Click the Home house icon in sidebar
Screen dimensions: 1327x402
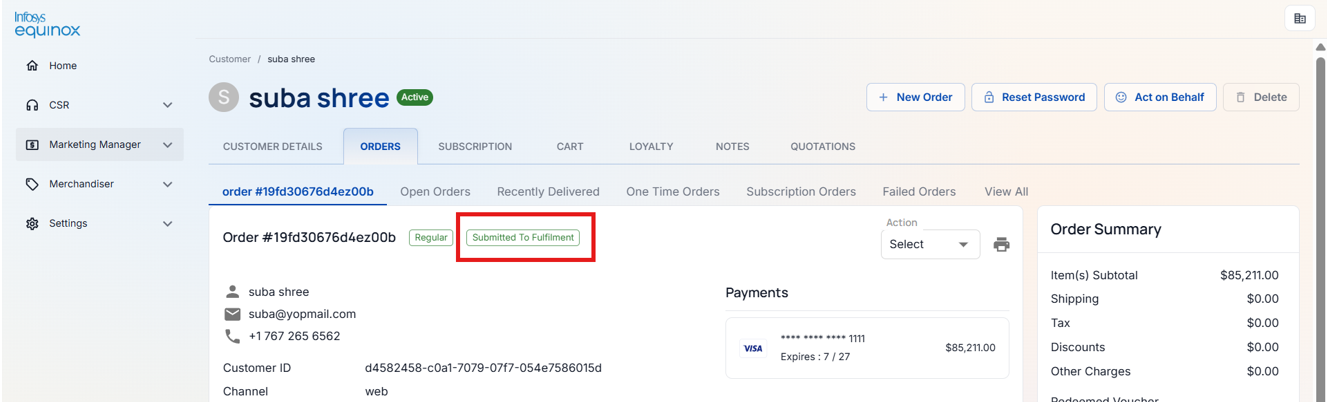pos(32,66)
